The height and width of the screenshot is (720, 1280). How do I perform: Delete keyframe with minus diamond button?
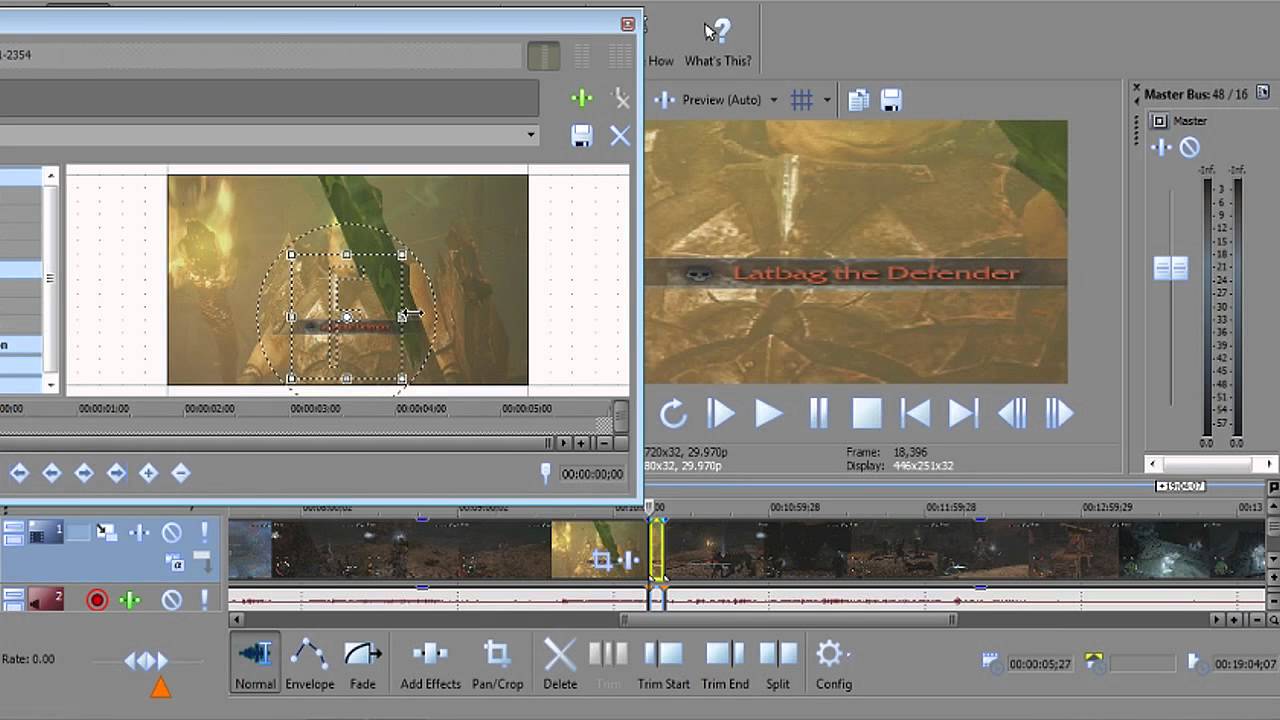[x=181, y=473]
